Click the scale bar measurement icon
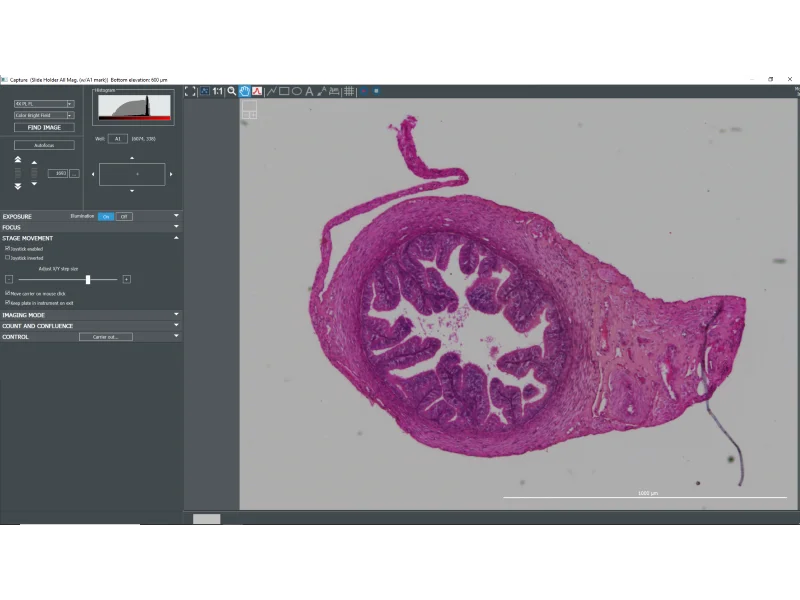The width and height of the screenshot is (800, 600). pyautogui.click(x=334, y=91)
